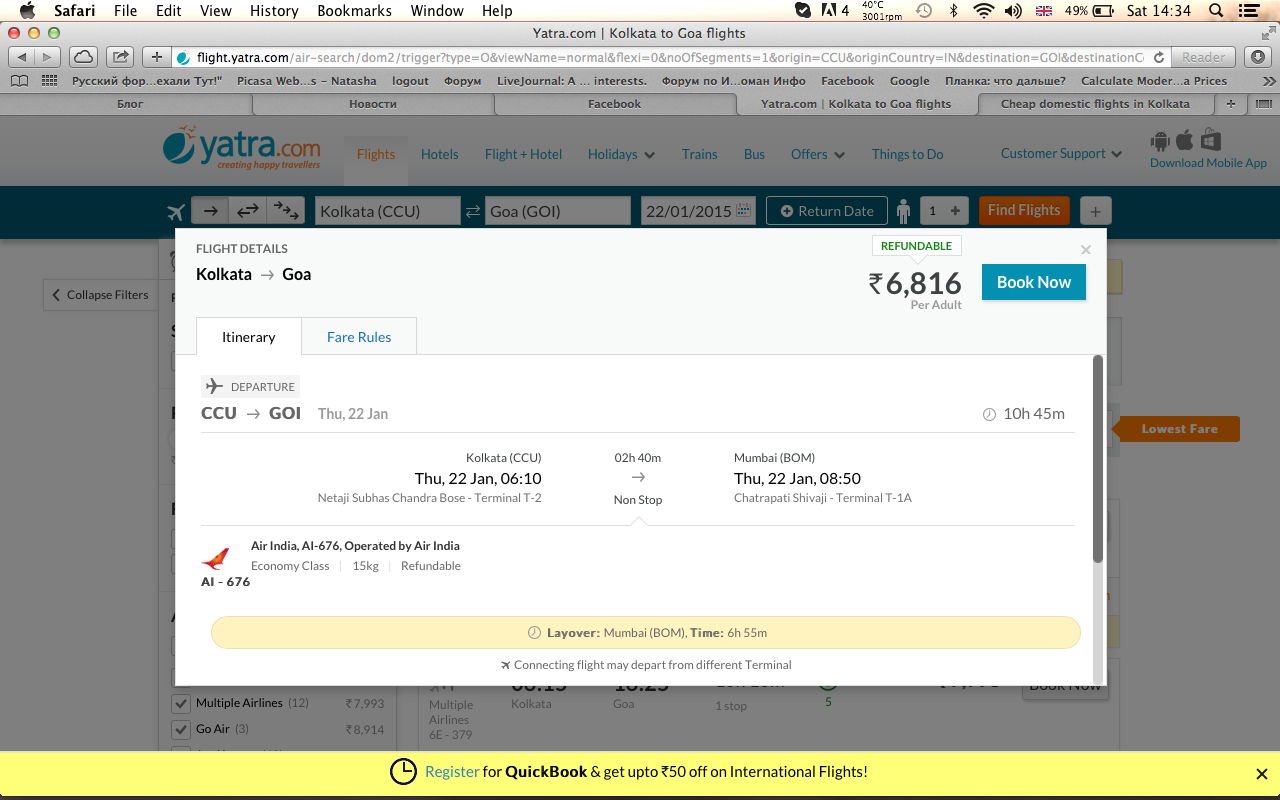
Task: Click the Safari iCloud tabs icon
Action: pyautogui.click(x=84, y=57)
